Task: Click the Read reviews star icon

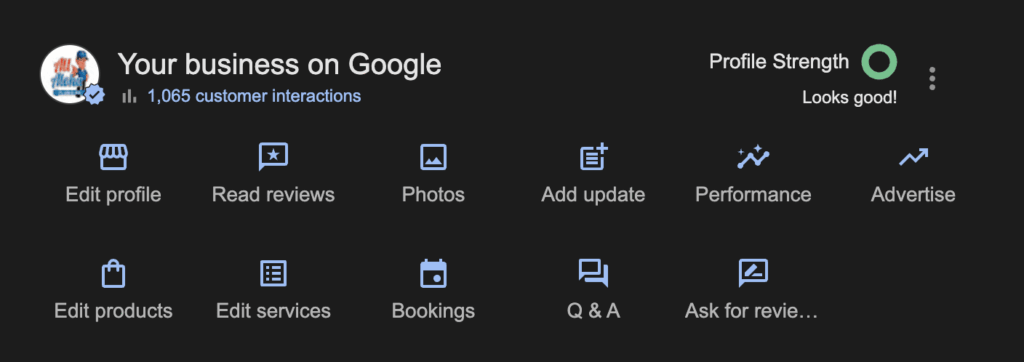Action: [273, 157]
